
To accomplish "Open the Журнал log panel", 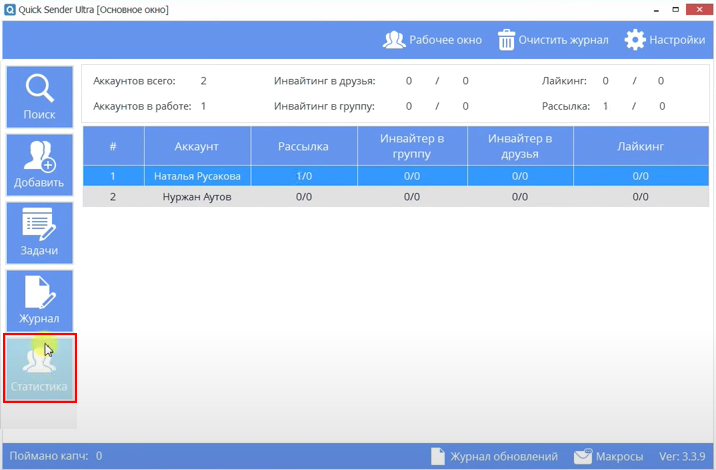I will pyautogui.click(x=40, y=302).
